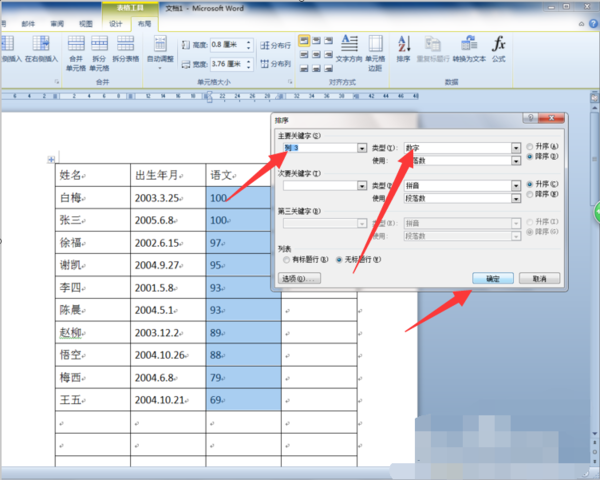Viewport: 600px width, 480px height.
Task: Click the 2005.6.8 date cell
Action: click(168, 220)
